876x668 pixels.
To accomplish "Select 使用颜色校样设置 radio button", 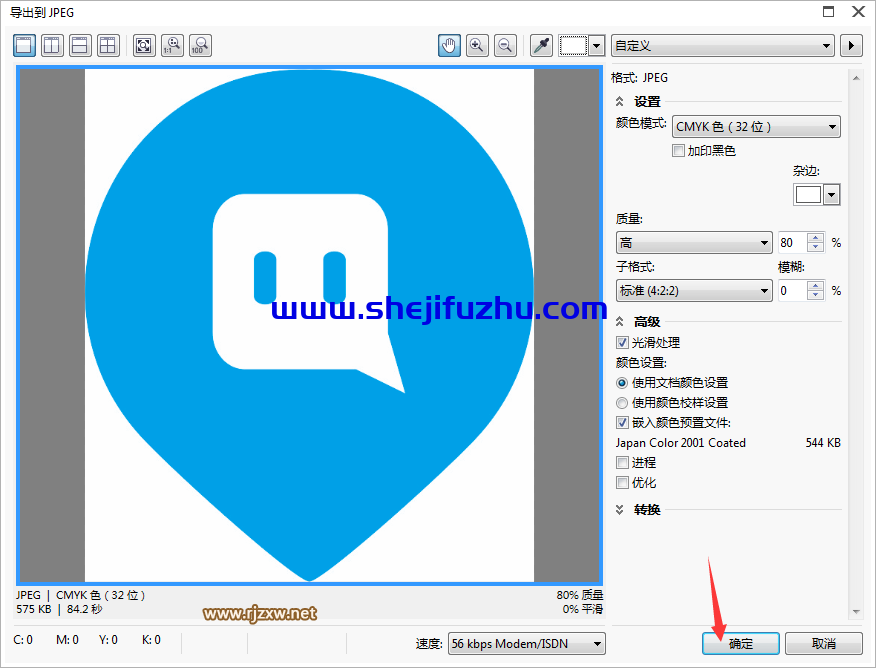I will pyautogui.click(x=622, y=403).
